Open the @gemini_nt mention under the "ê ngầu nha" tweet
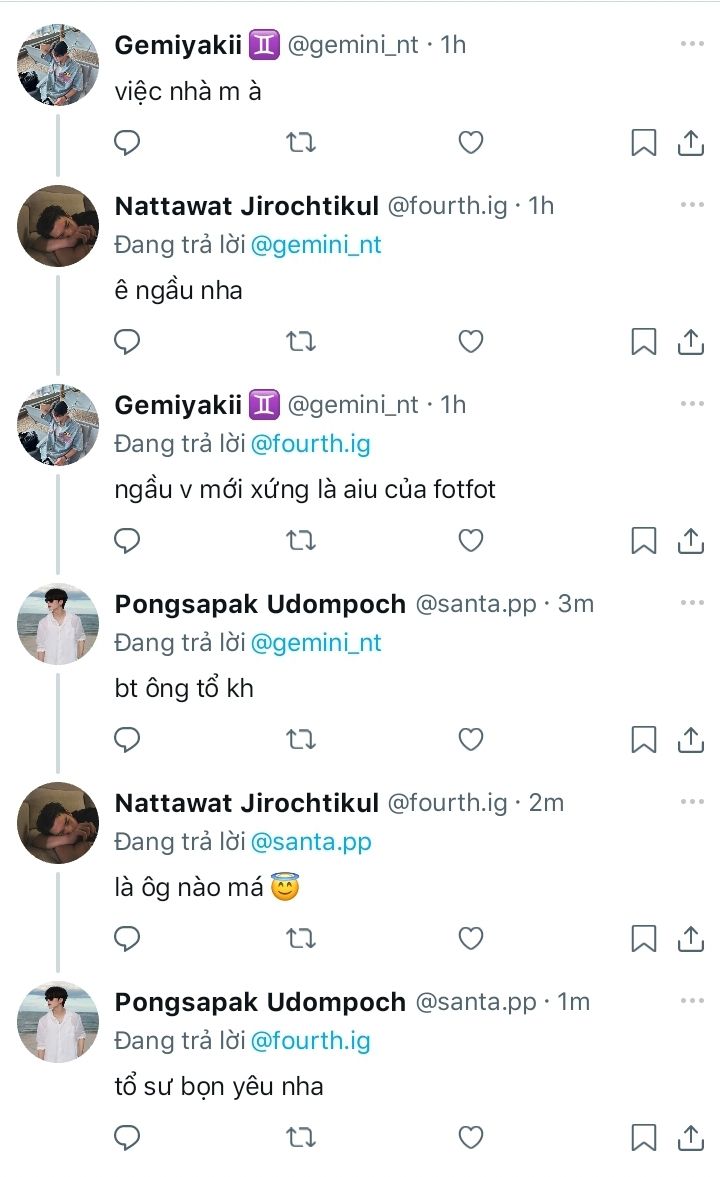Viewport: 720px width, 1177px height. (316, 245)
